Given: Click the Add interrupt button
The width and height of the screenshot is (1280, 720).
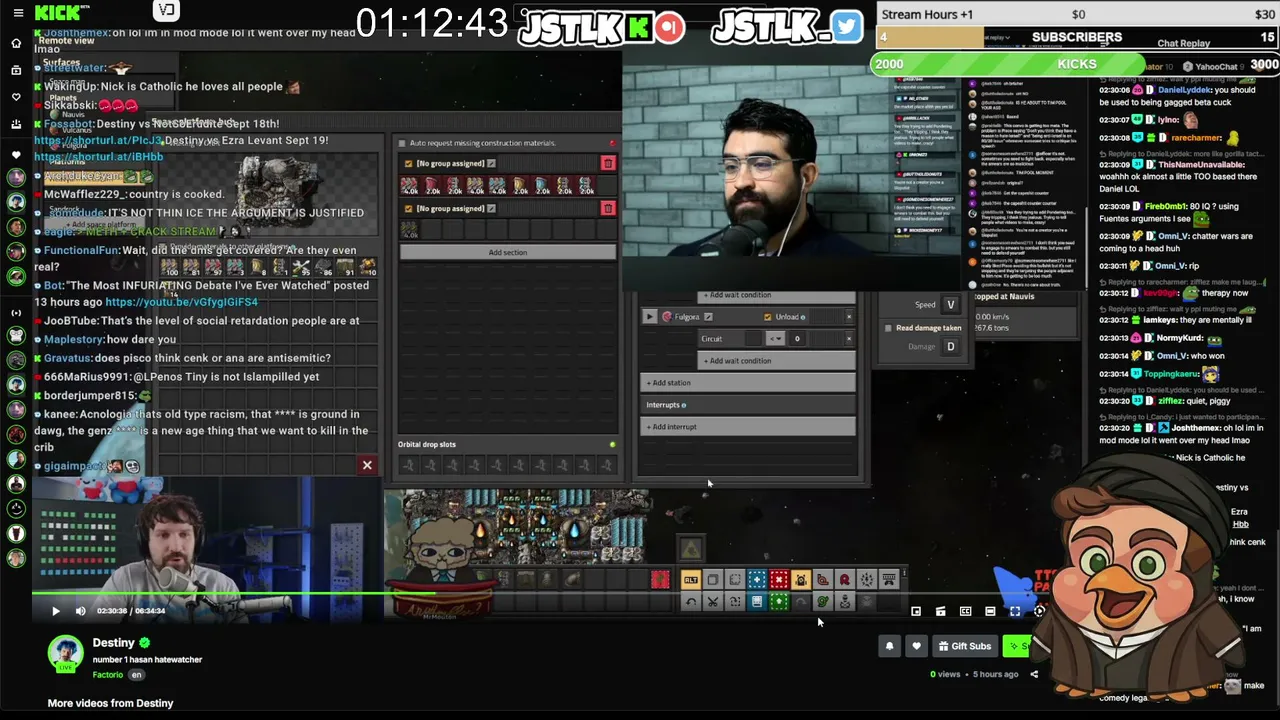Looking at the screenshot, I should (748, 427).
